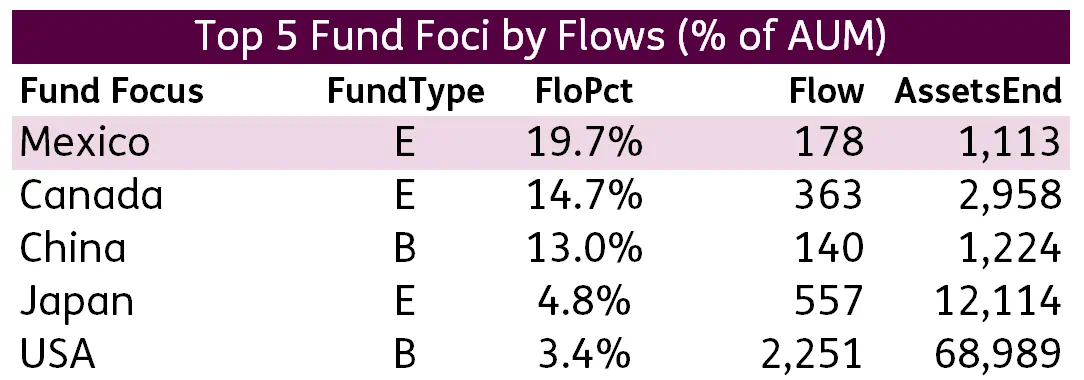Image resolution: width=1084 pixels, height=380 pixels.
Task: Click the 13.0% FloPct value
Action: 585,249
